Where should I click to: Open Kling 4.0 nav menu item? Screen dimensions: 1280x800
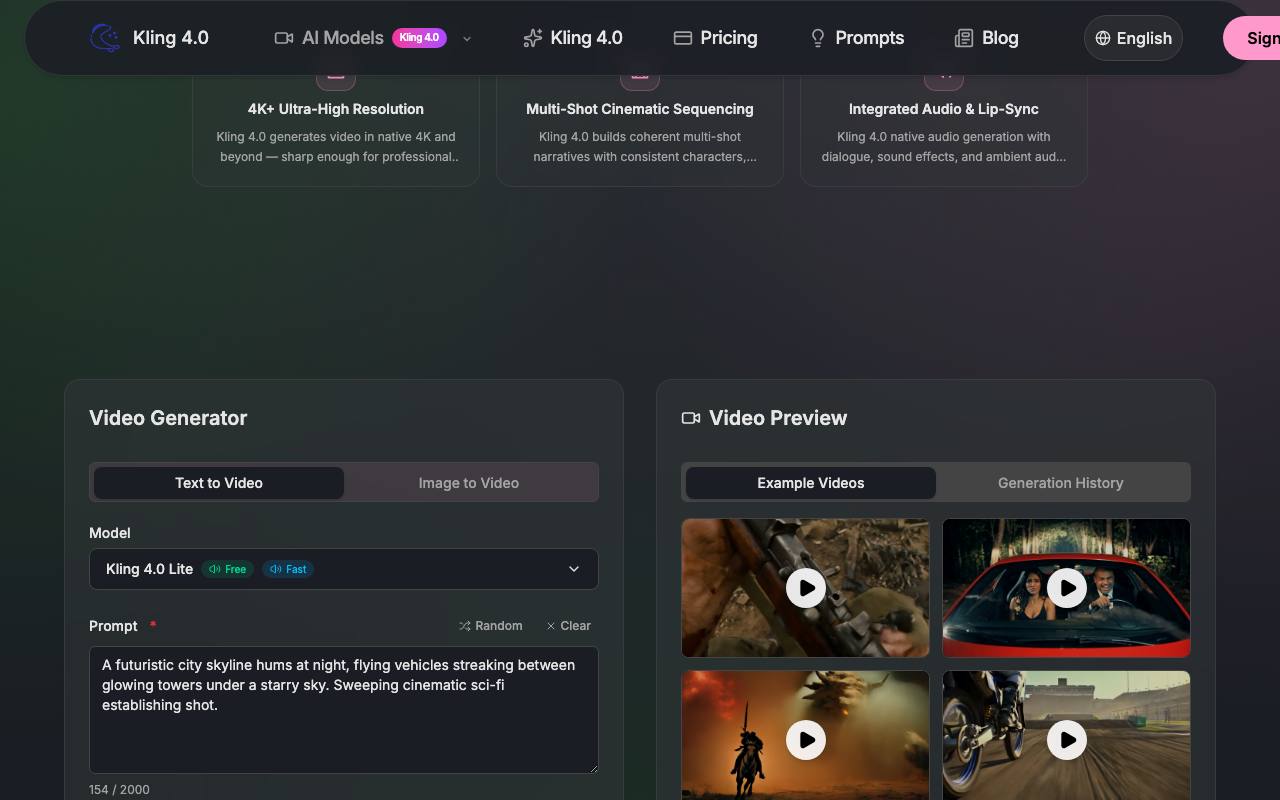(573, 38)
